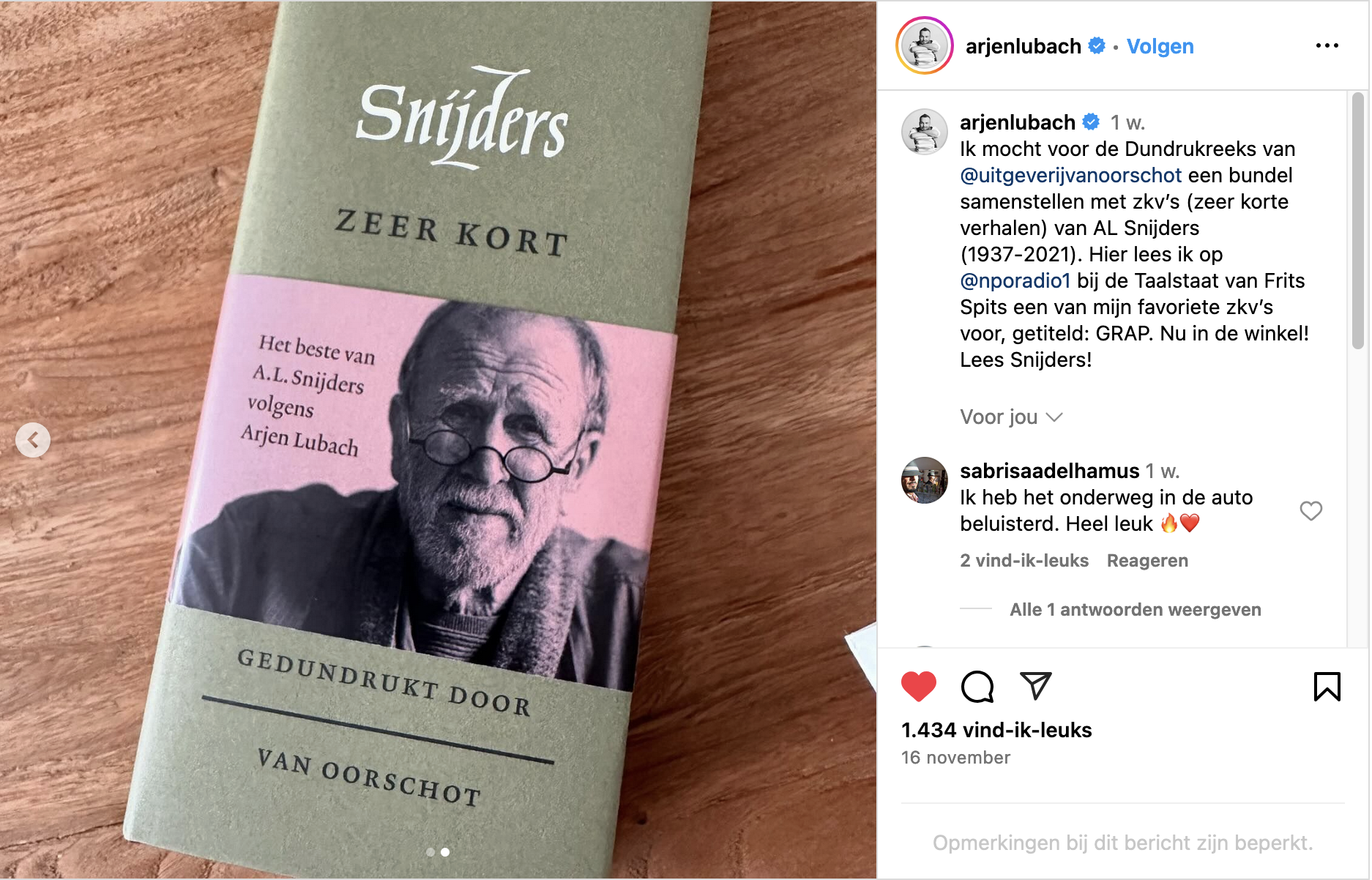Save post with the bookmark icon
This screenshot has height=880, width=1372.
(x=1327, y=687)
